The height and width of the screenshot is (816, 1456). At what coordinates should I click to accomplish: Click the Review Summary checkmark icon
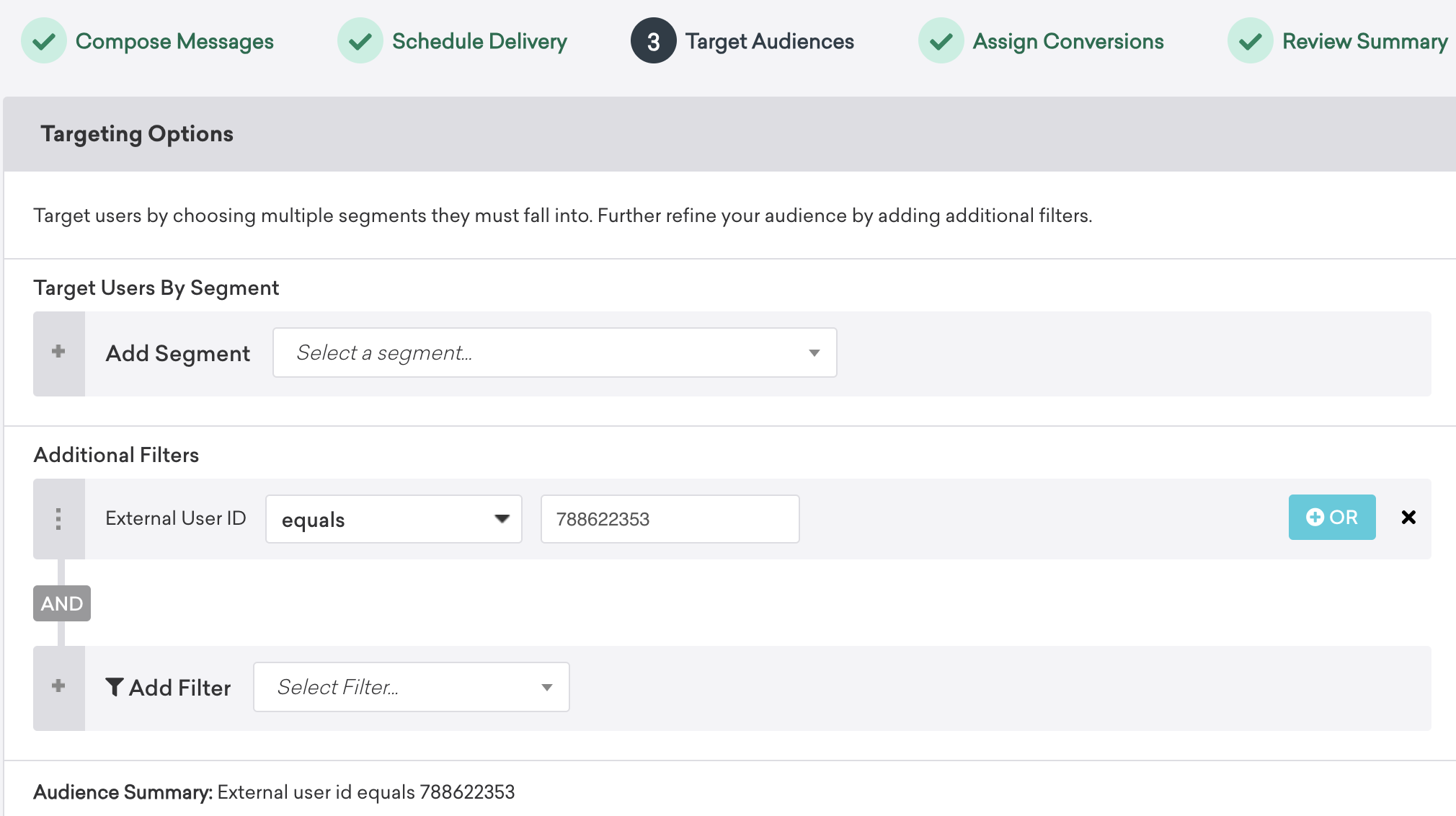(1250, 41)
